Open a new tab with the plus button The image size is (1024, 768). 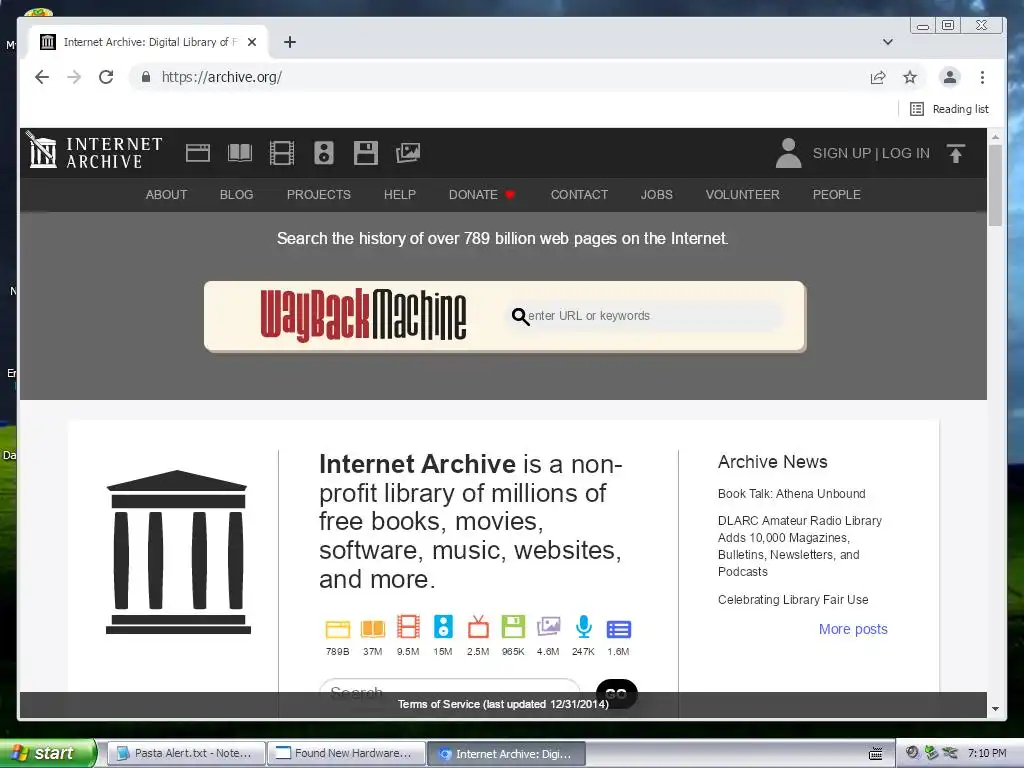click(290, 42)
